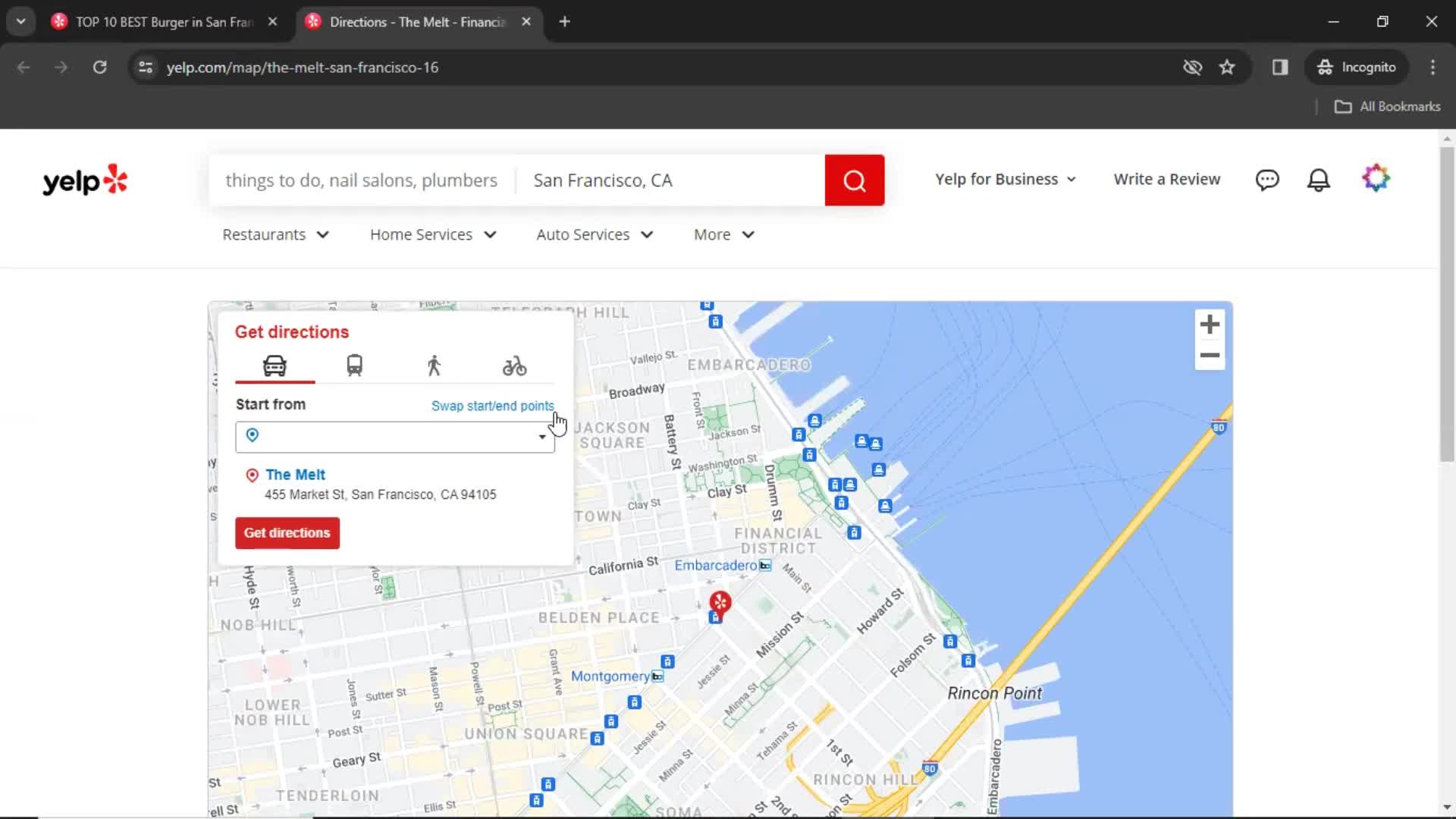Focus the search keywords field

[362, 180]
